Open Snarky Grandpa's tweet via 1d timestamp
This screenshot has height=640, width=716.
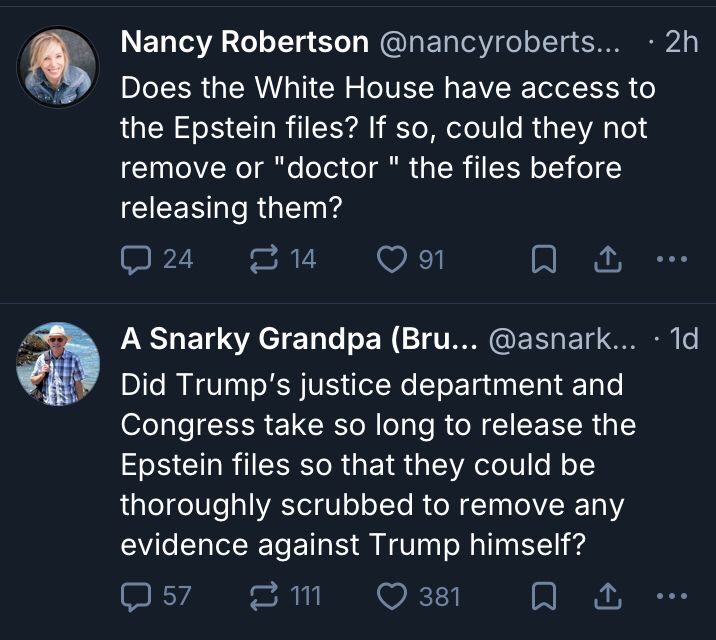[683, 339]
